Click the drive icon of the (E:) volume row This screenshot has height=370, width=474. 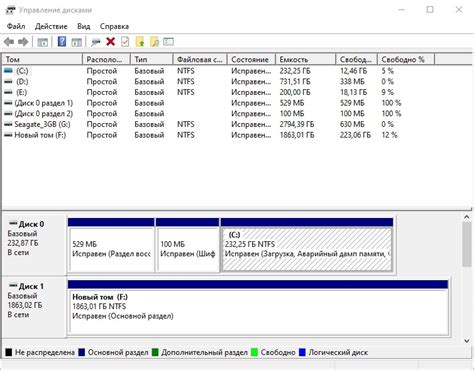click(x=8, y=92)
